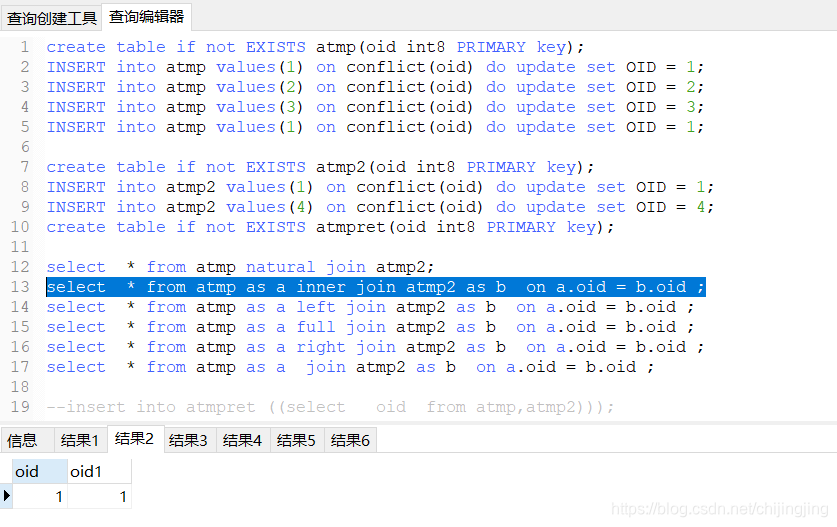Open the 结果3 tab
The width and height of the screenshot is (837, 527).
[188, 441]
